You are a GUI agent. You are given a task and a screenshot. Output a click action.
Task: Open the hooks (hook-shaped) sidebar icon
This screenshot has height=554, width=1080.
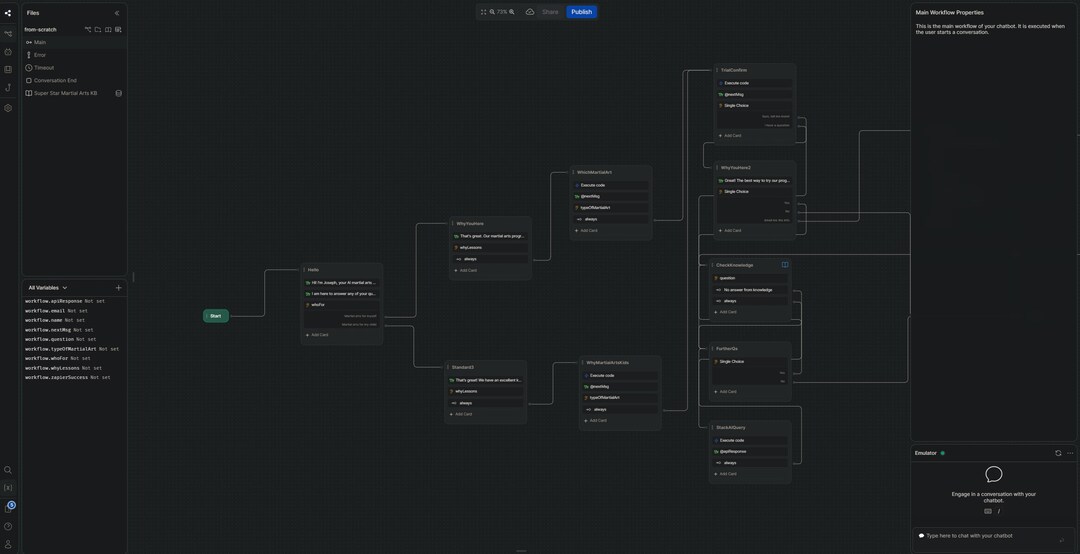coord(8,88)
